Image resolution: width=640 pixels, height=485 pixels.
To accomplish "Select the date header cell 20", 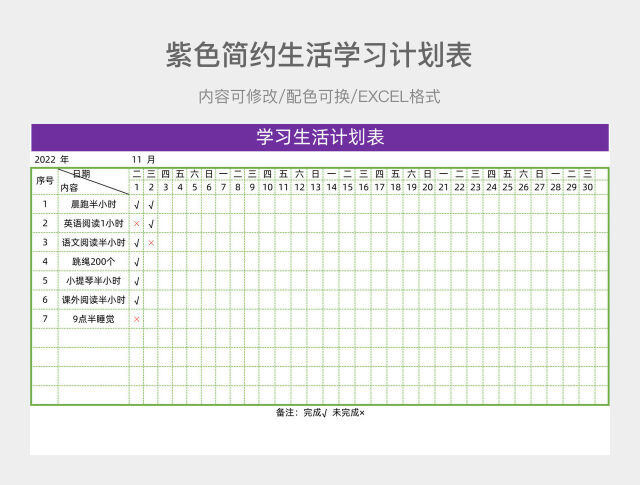I will coord(427,187).
